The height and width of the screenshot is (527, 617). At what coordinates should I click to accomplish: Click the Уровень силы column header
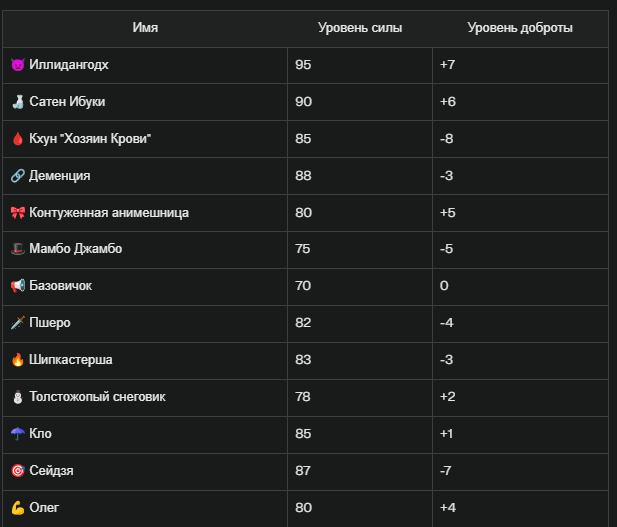click(360, 28)
